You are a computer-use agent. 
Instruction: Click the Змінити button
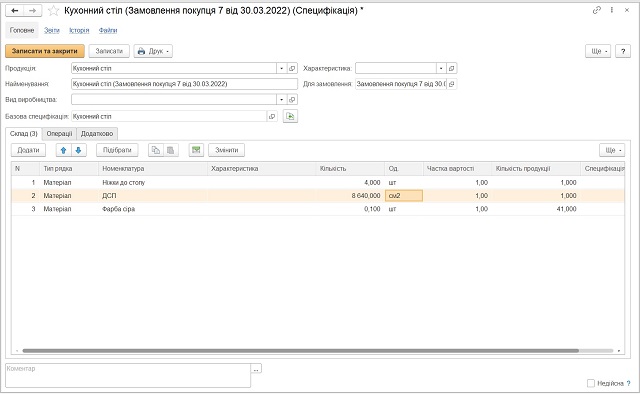(227, 150)
